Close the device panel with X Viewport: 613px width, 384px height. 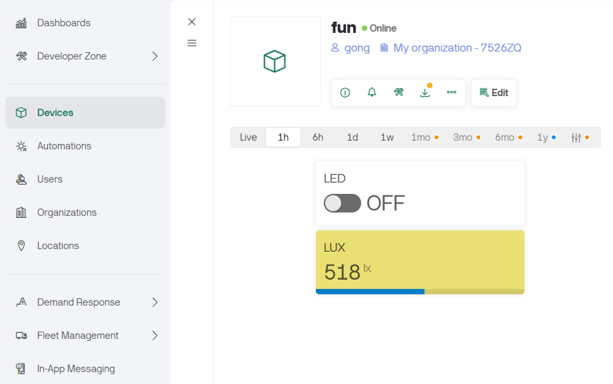[192, 22]
